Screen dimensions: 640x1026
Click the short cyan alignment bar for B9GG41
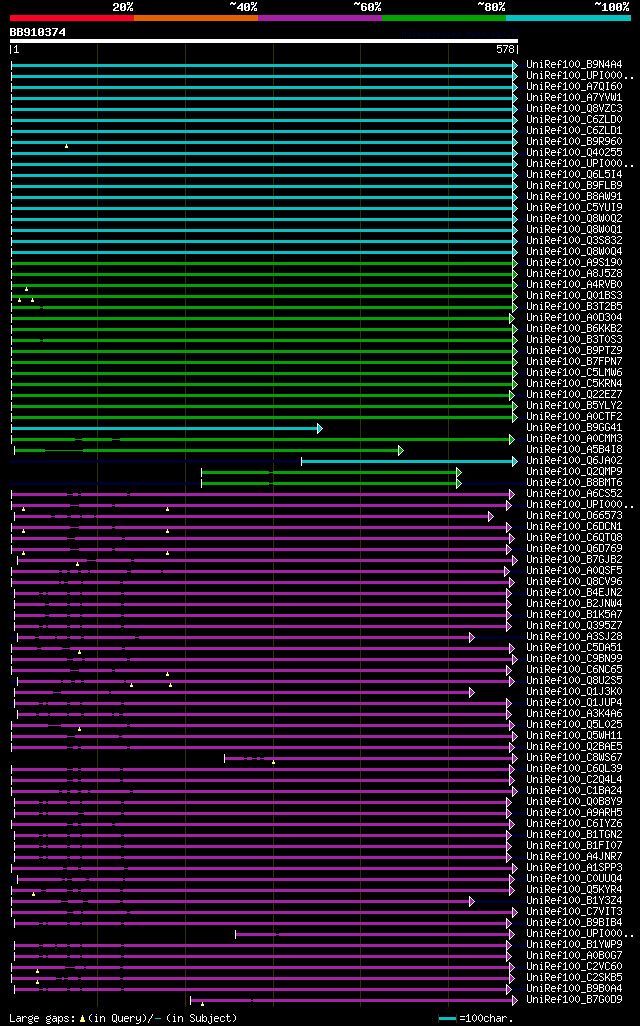pyautogui.click(x=167, y=429)
